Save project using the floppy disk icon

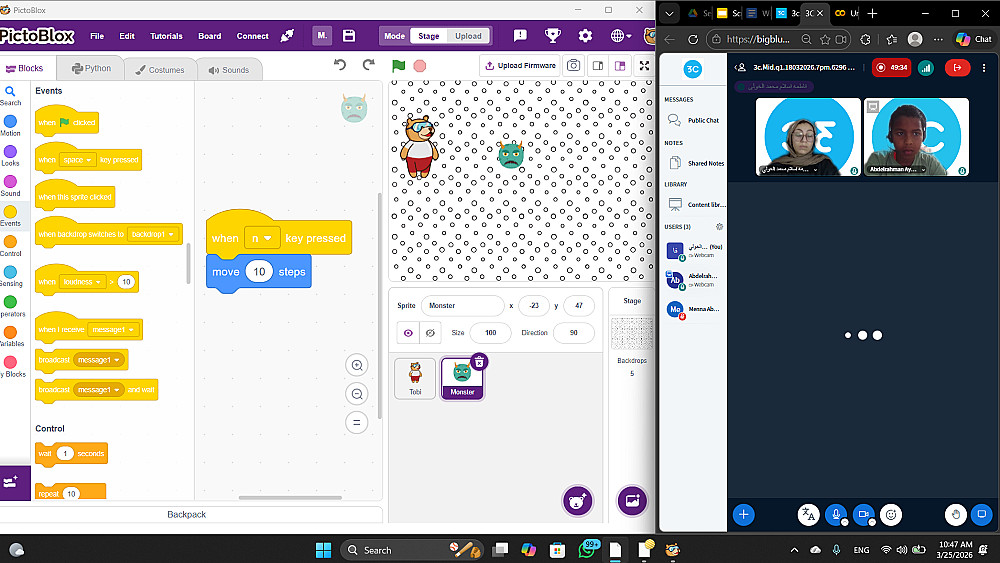pyautogui.click(x=349, y=36)
